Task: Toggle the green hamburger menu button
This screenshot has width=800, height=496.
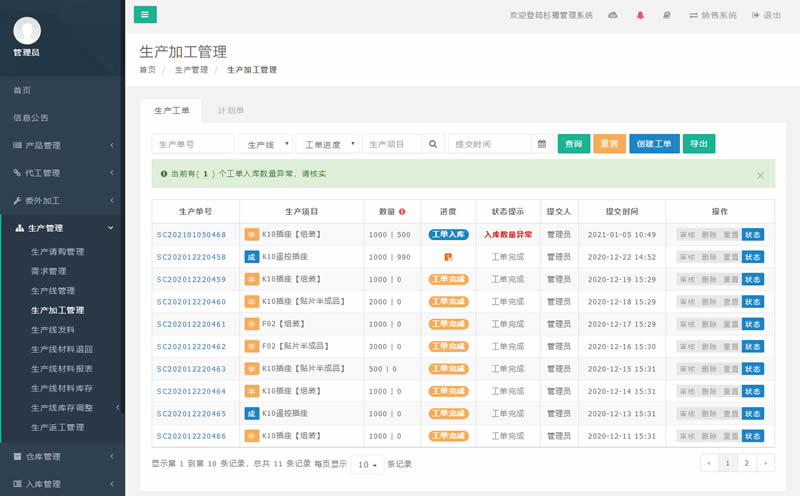Action: [145, 15]
